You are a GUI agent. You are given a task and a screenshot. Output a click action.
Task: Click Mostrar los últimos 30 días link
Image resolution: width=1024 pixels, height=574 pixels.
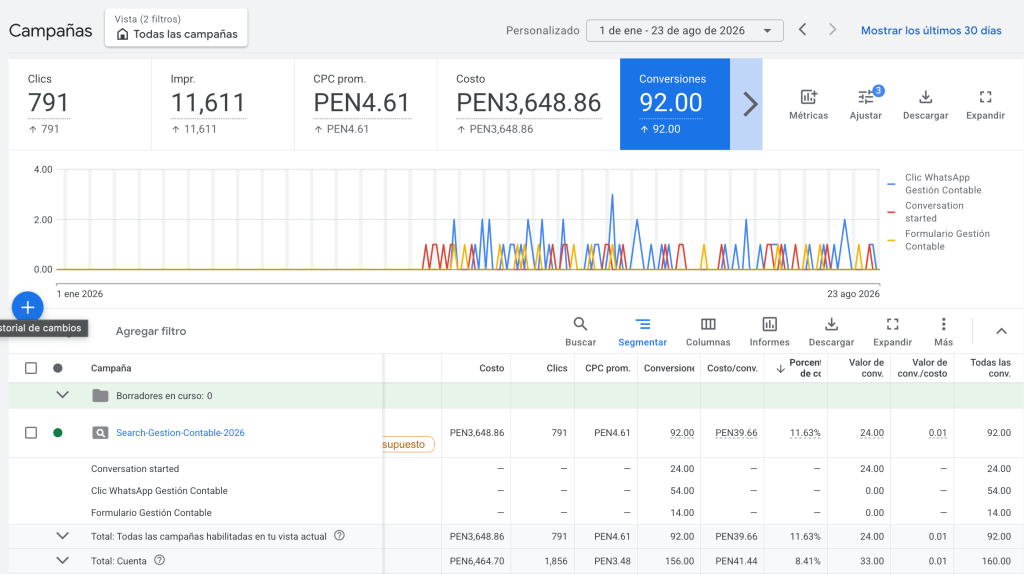pos(931,31)
